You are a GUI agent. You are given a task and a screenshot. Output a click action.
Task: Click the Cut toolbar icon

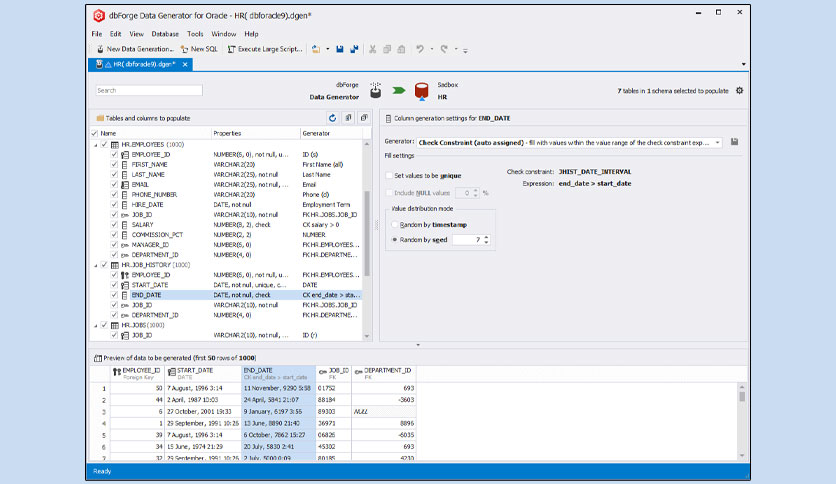(373, 49)
